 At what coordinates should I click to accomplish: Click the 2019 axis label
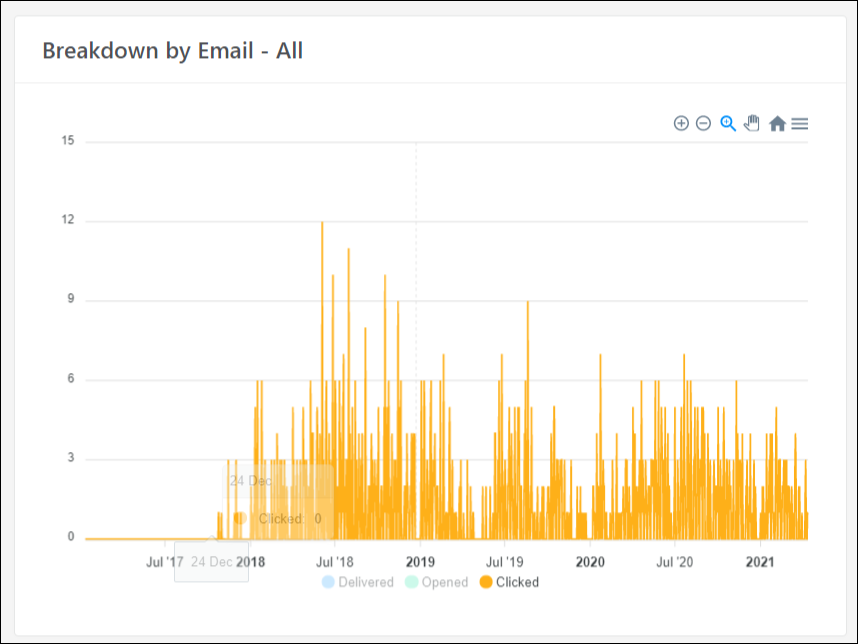[x=421, y=561]
